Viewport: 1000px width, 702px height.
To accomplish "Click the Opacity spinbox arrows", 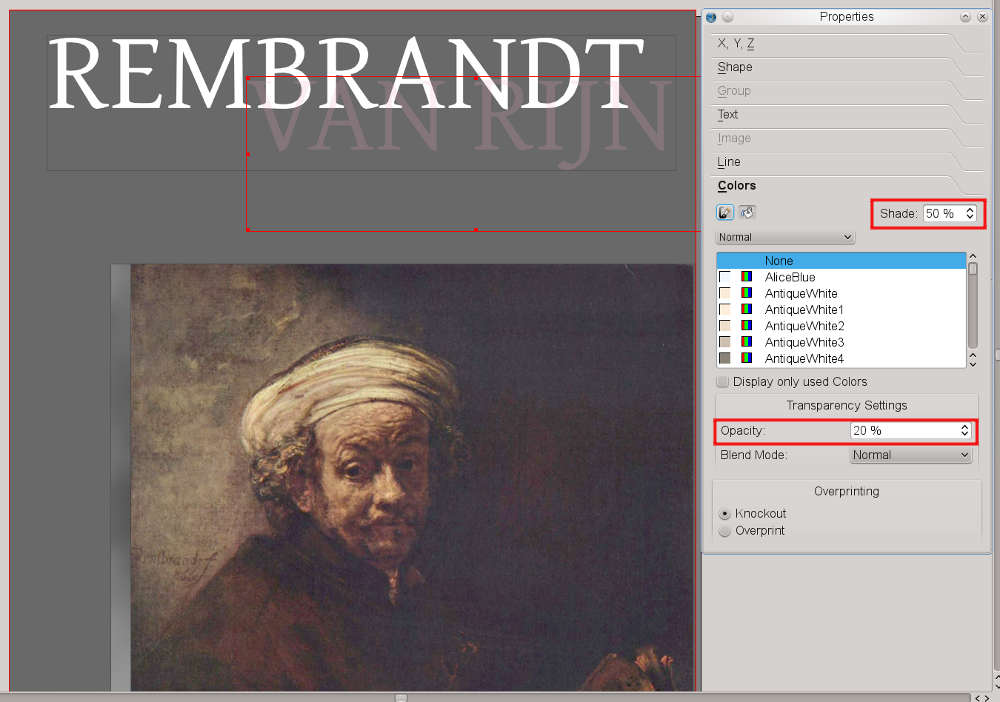I will 964,430.
